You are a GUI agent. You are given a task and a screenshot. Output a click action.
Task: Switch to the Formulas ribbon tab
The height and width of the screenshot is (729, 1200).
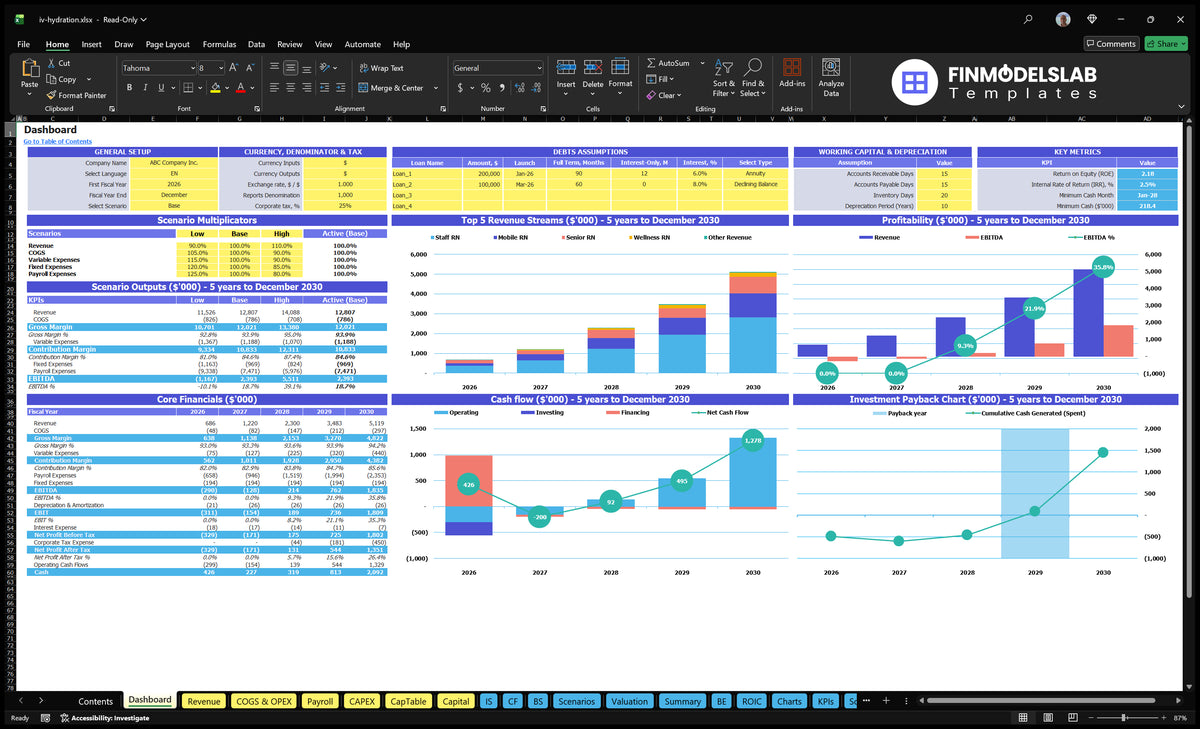pos(219,44)
